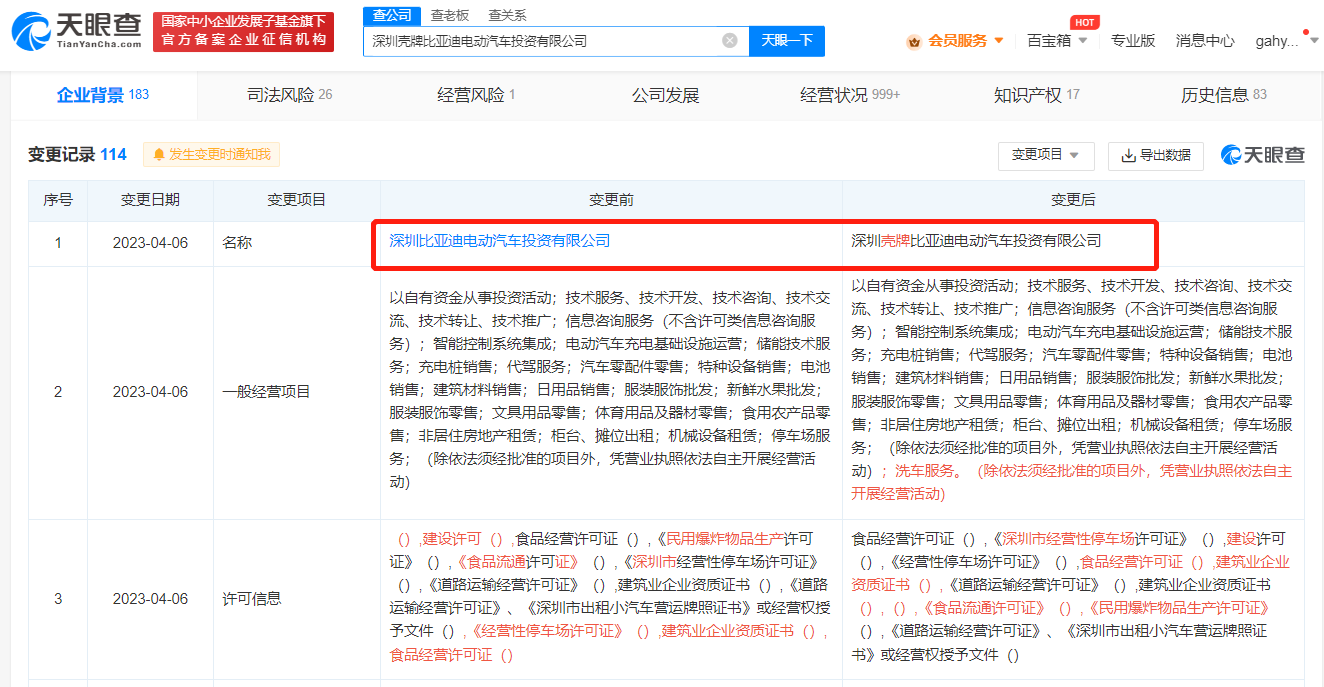Click the 变更前 column header
The height and width of the screenshot is (687, 1324).
tap(611, 200)
